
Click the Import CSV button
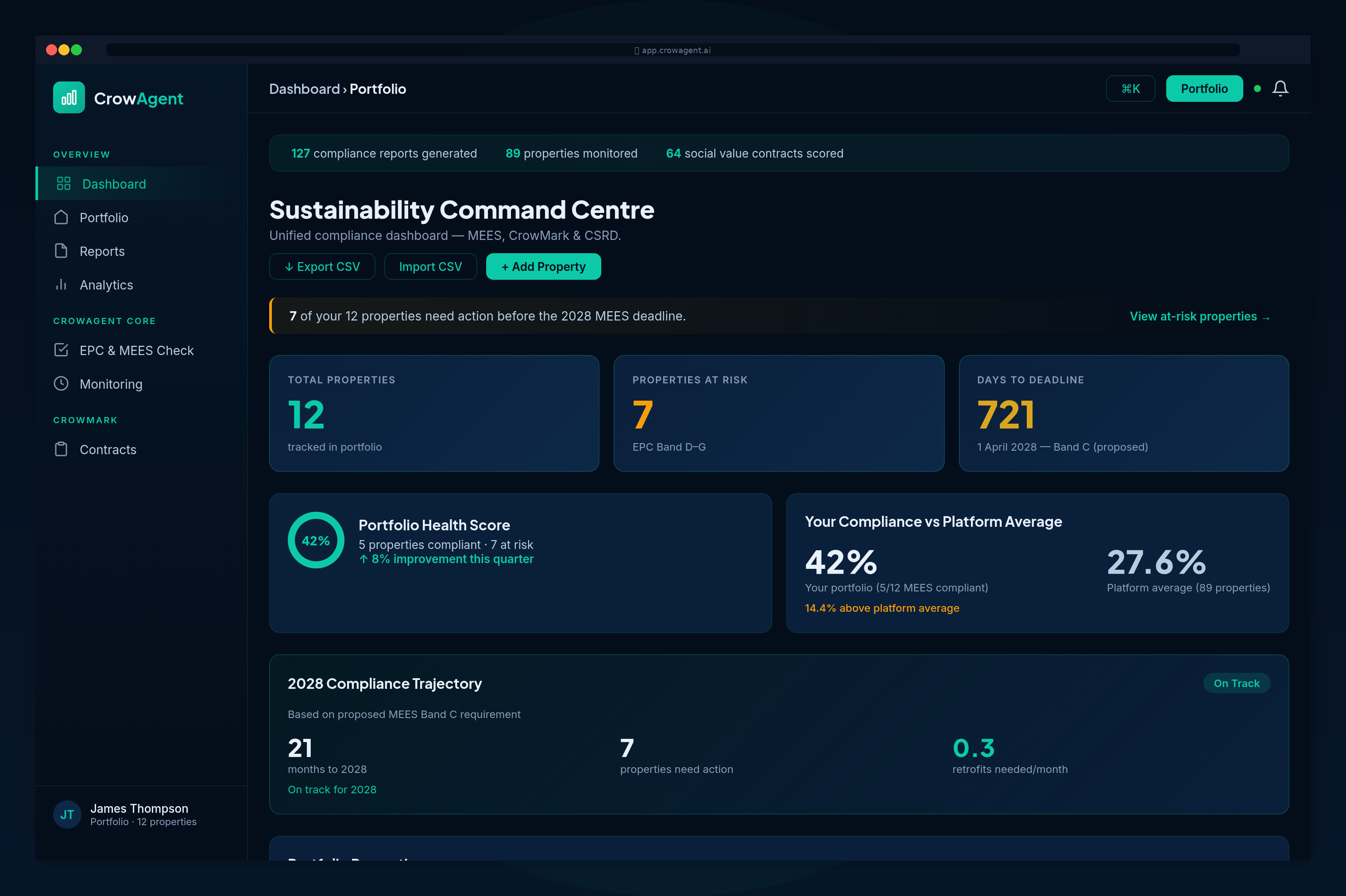tap(430, 266)
